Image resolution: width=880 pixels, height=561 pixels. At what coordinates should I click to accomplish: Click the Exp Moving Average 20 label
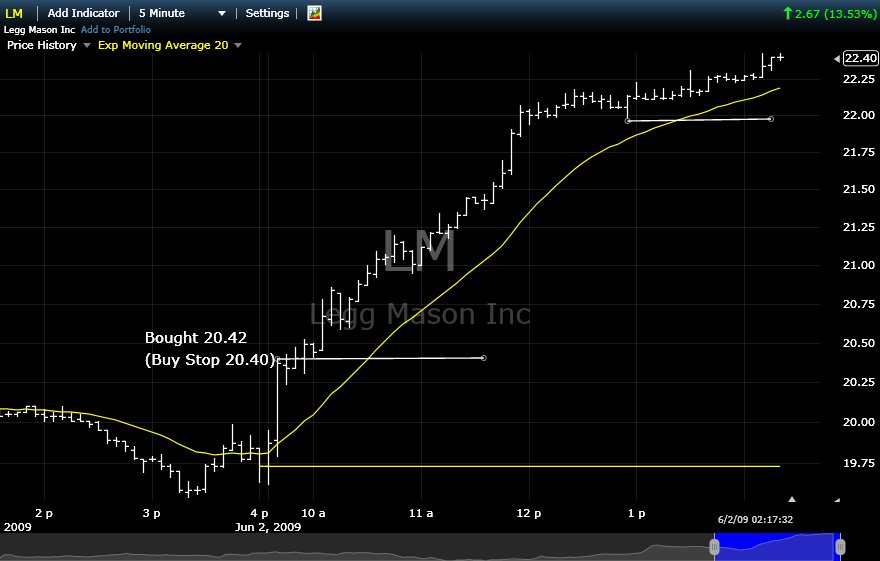click(x=163, y=45)
